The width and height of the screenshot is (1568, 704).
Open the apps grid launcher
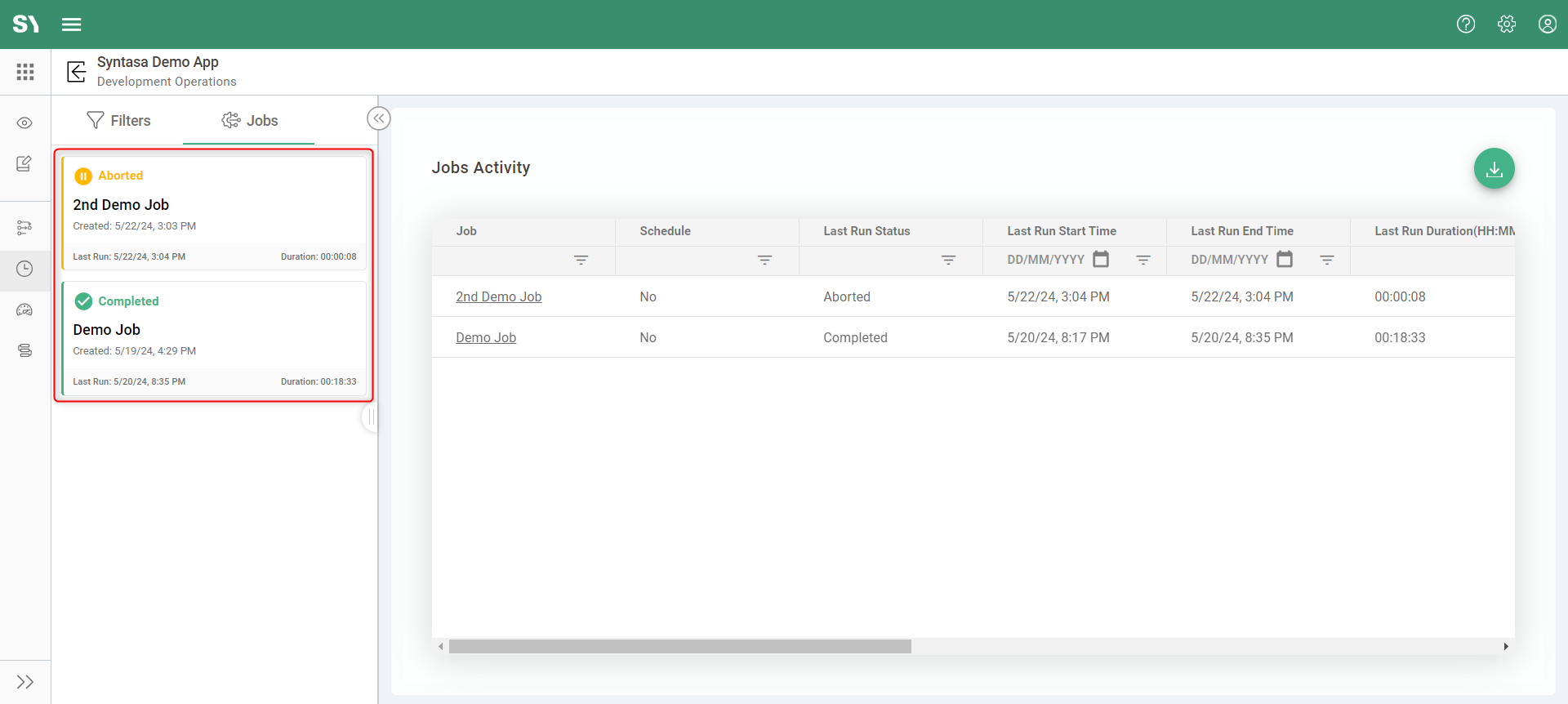[25, 72]
